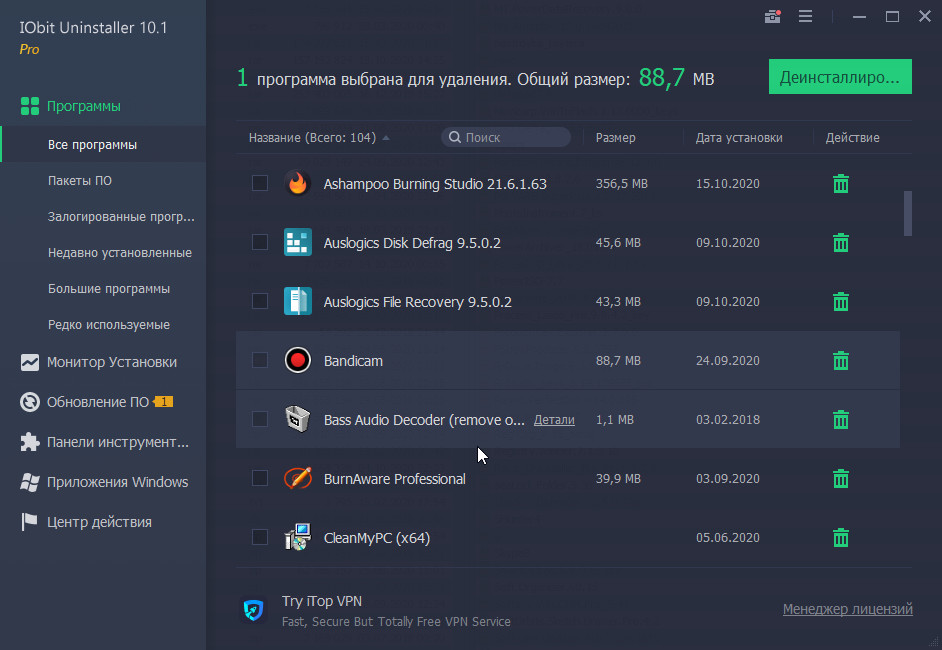Viewport: 942px width, 650px height.
Task: Click the Try iTop VPN promo text
Action: pyautogui.click(x=322, y=601)
